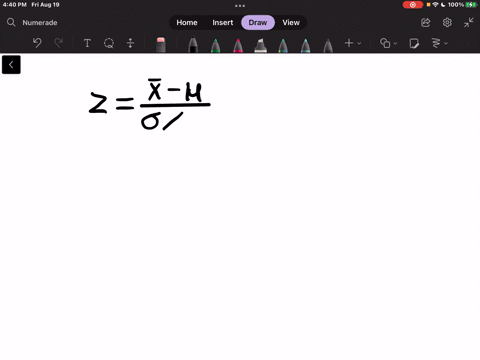Viewport: 480px width, 360px height.
Task: Select the Draw tab
Action: coord(258,22)
